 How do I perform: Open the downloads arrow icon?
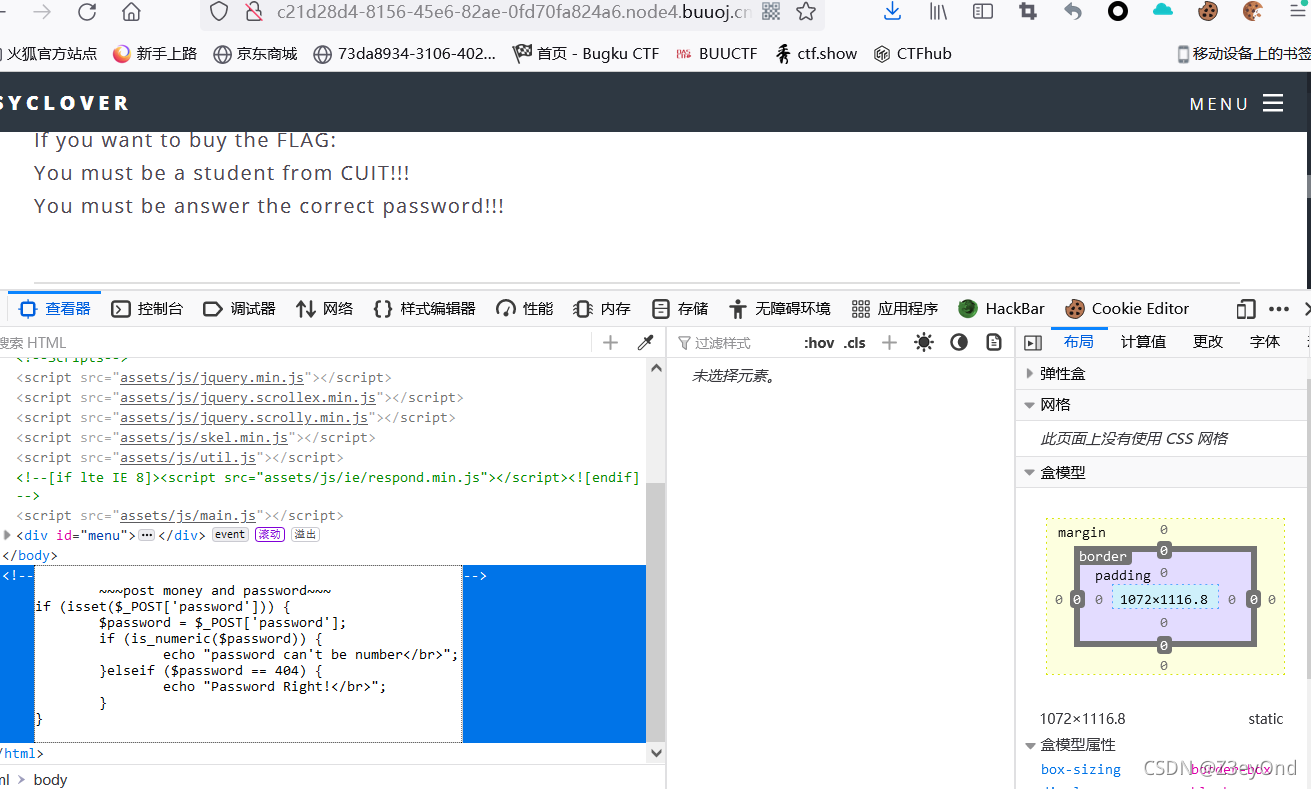893,11
